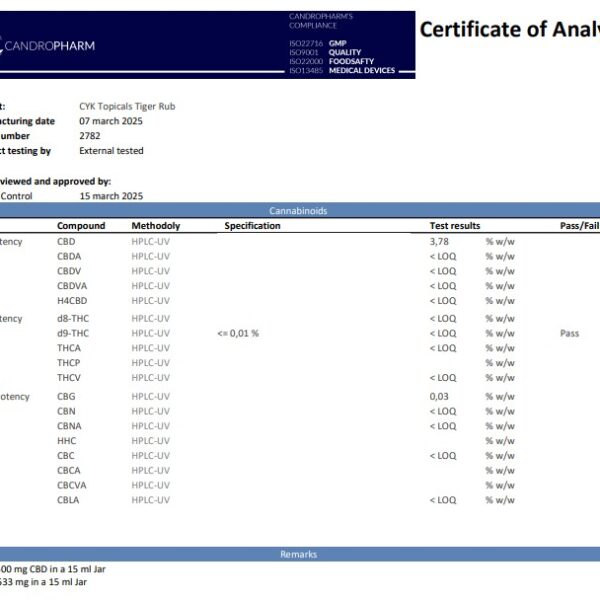Click the CBDV compound cell
Screen dimensions: 600x600
(69, 271)
